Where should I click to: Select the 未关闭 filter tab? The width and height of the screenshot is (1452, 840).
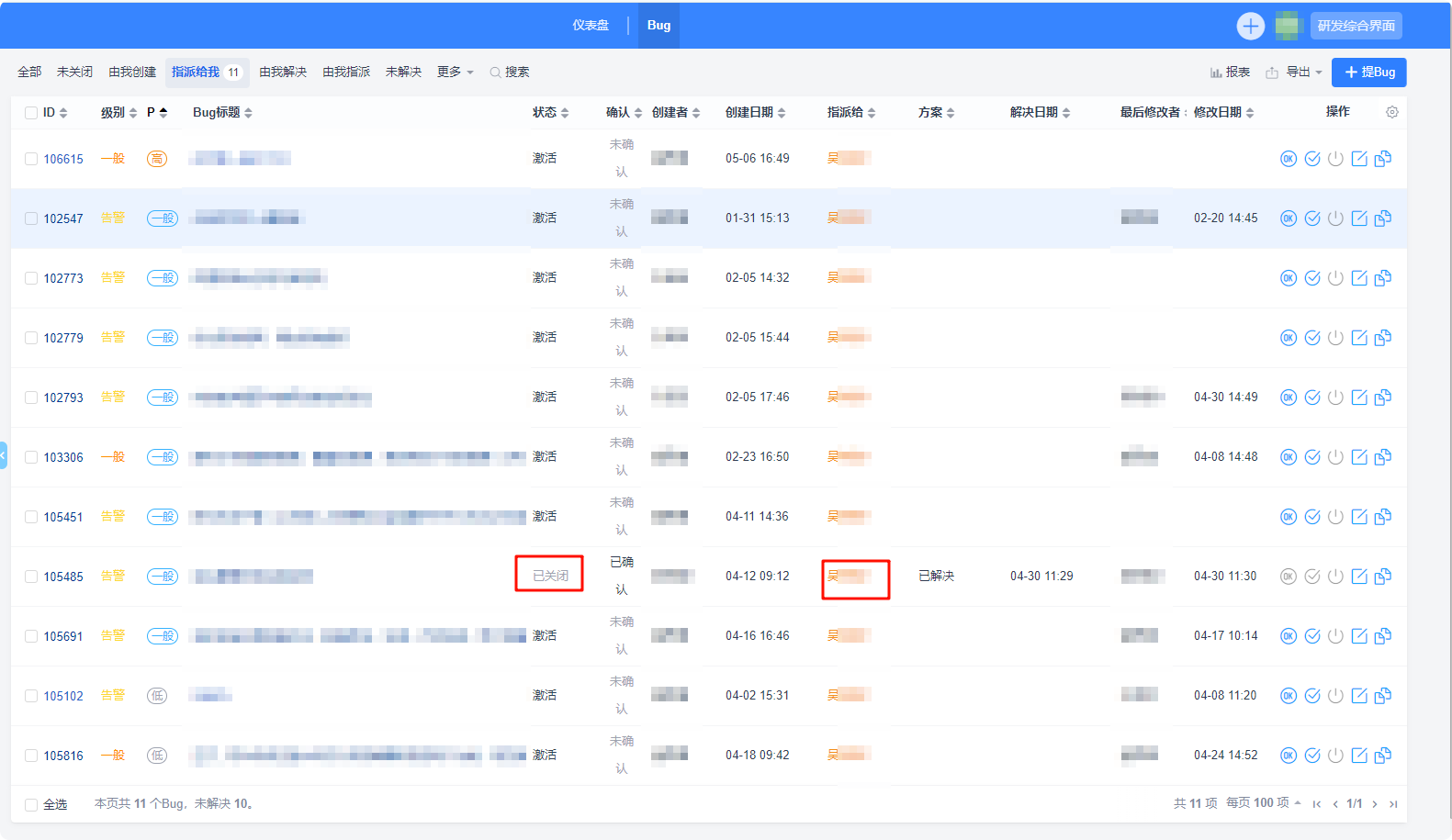[x=74, y=72]
